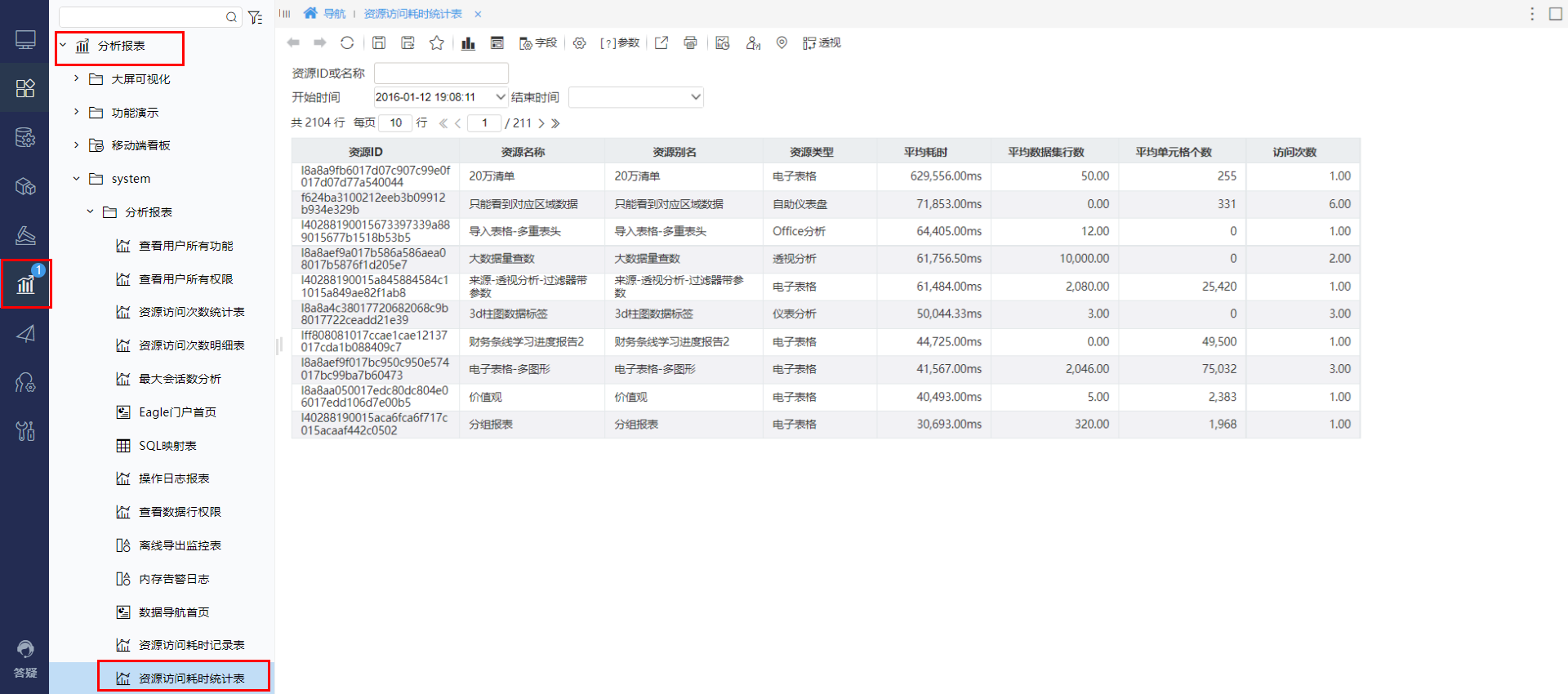Click the dashboard grid icon in left sidebar
Viewport: 1568px width, 694px height.
tap(25, 88)
